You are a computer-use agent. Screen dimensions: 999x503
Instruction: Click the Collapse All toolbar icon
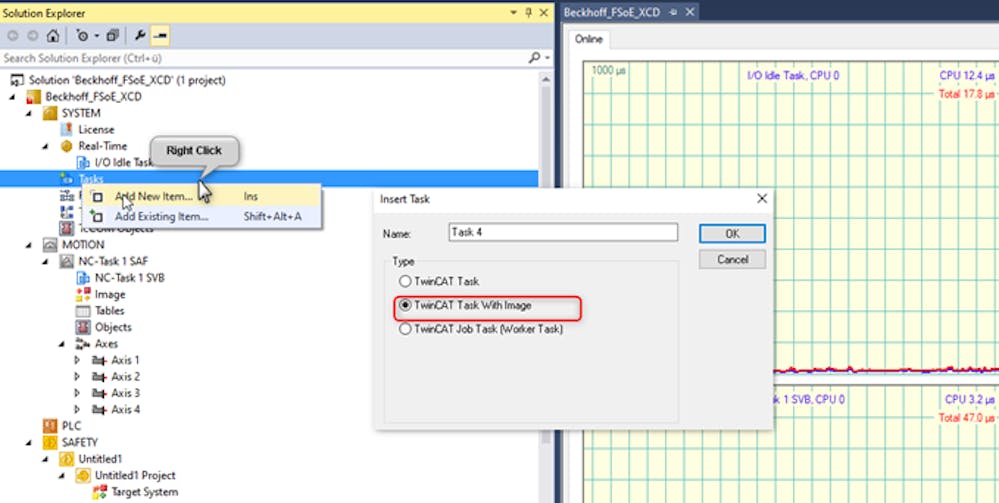(113, 36)
